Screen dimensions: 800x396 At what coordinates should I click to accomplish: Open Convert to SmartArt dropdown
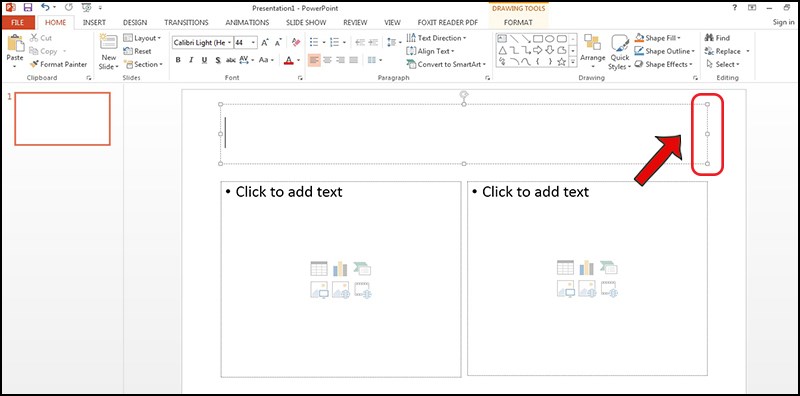[x=446, y=64]
